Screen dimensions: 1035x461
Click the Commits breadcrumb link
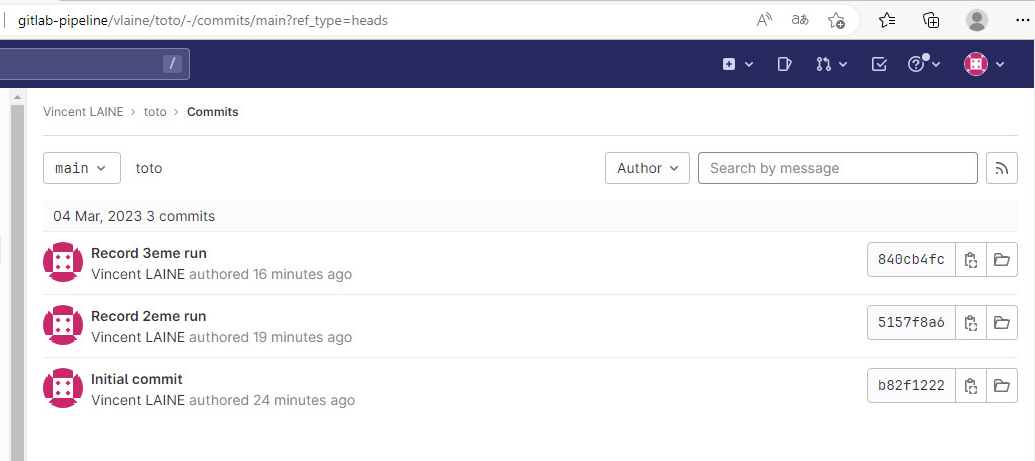[213, 112]
